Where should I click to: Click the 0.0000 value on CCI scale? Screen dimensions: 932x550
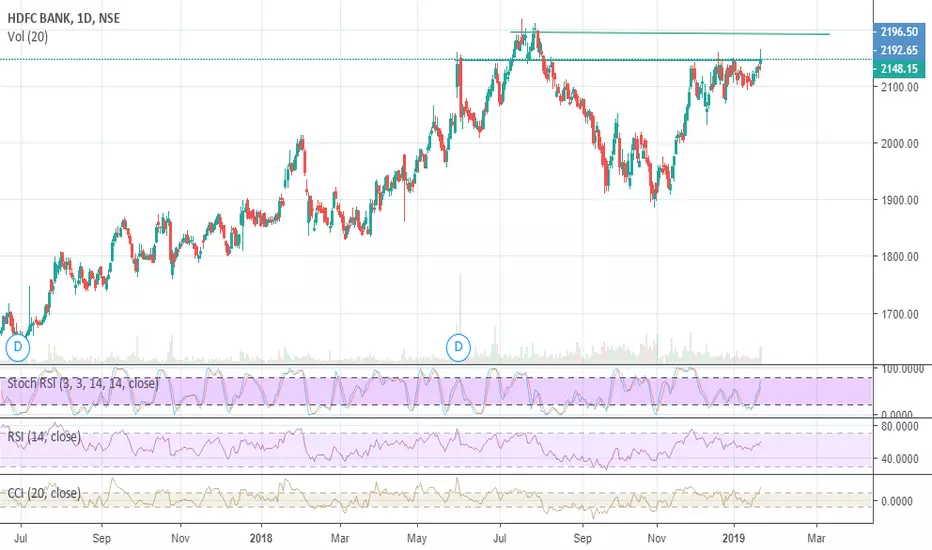point(897,501)
